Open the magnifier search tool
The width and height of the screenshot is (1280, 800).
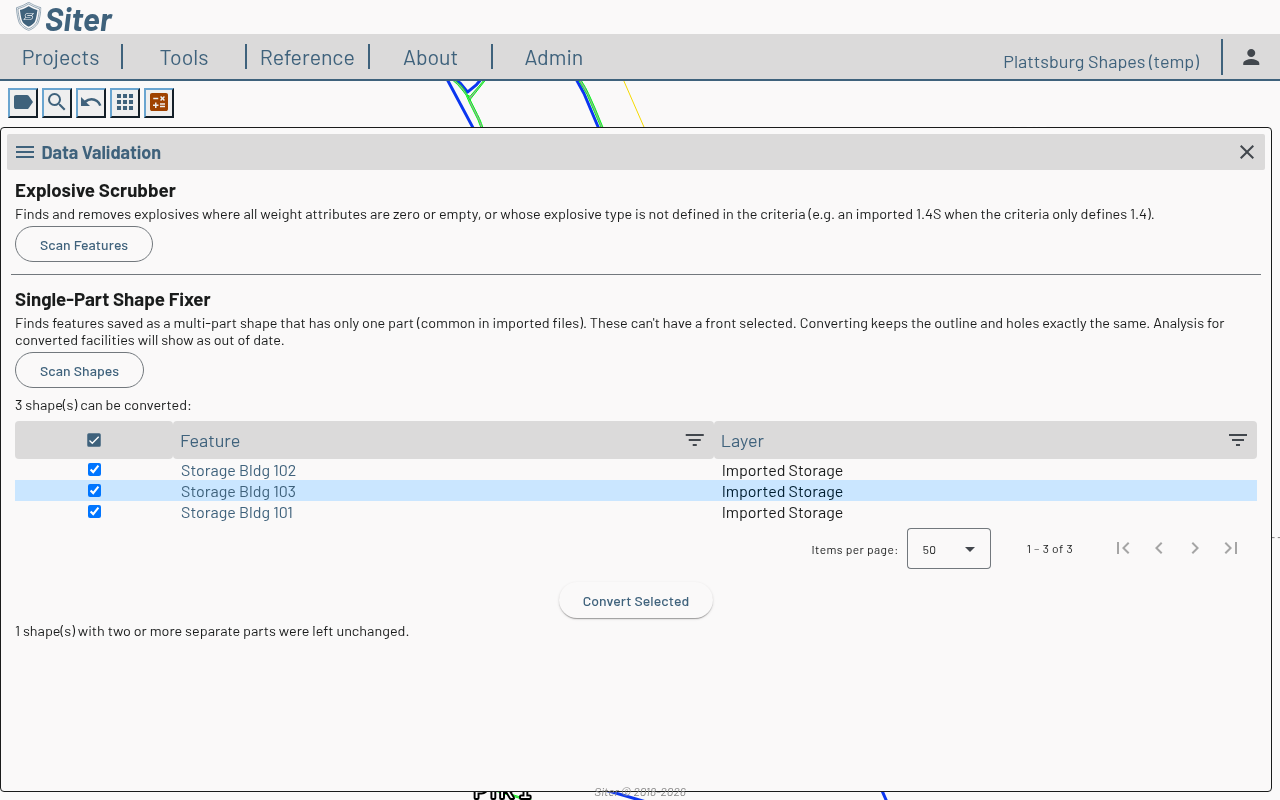(57, 102)
